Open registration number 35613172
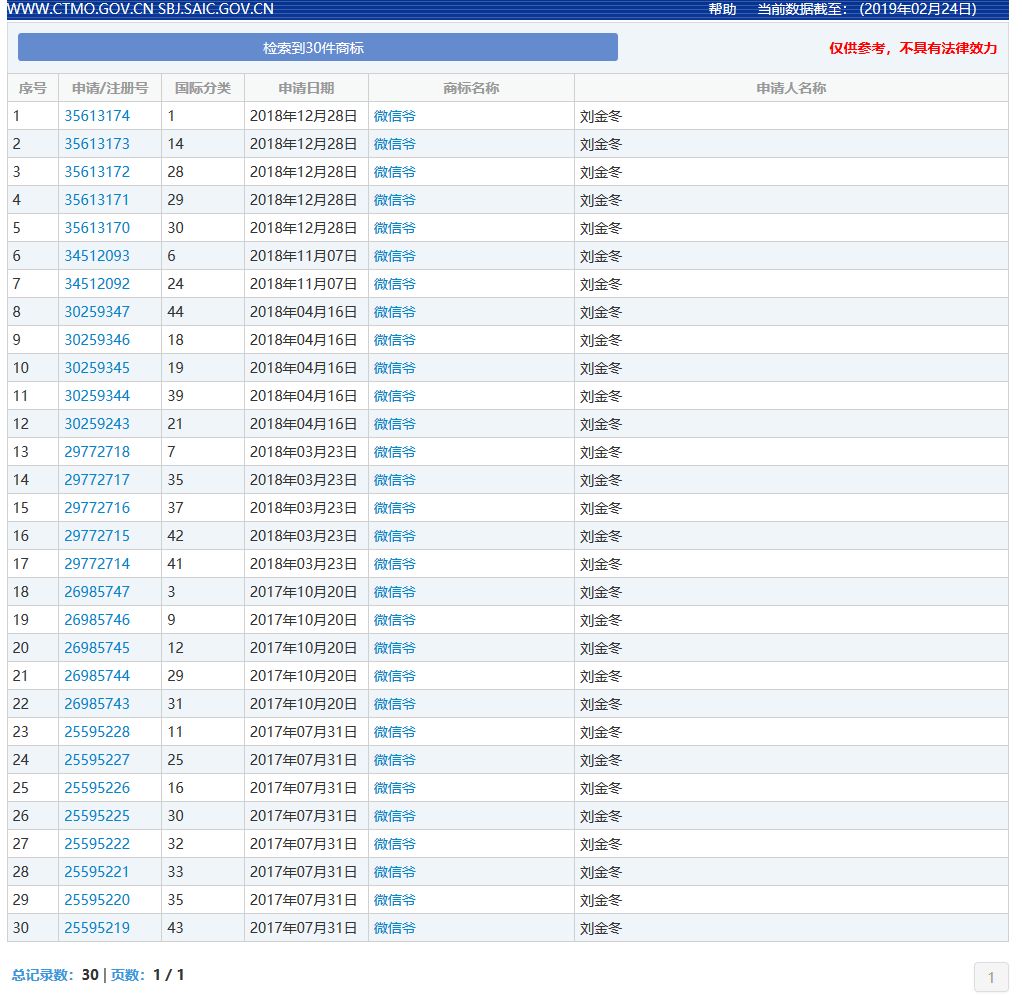1022x995 pixels. (97, 172)
